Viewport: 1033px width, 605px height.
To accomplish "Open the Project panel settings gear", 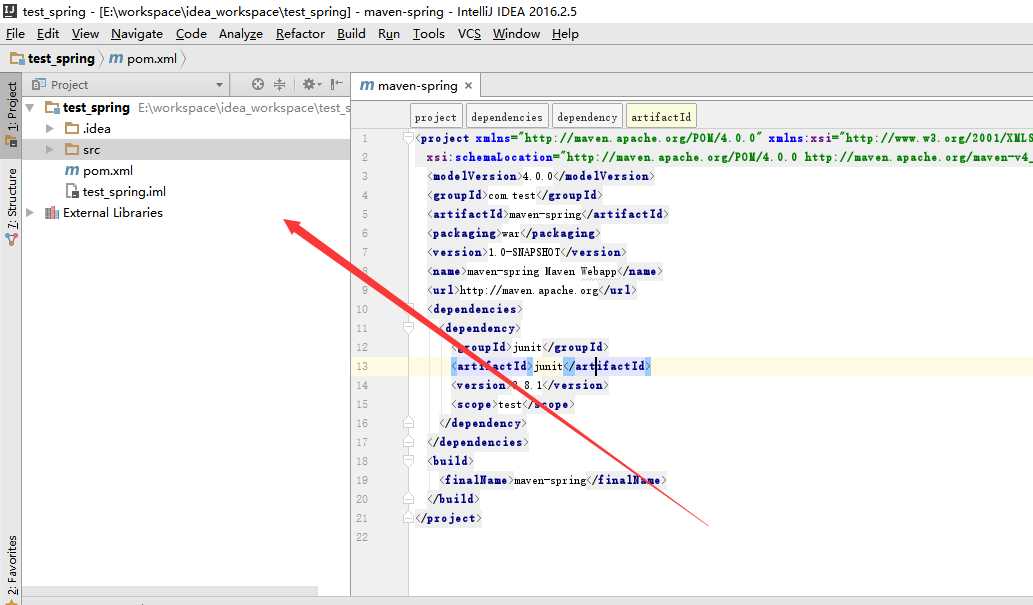I will click(x=311, y=84).
